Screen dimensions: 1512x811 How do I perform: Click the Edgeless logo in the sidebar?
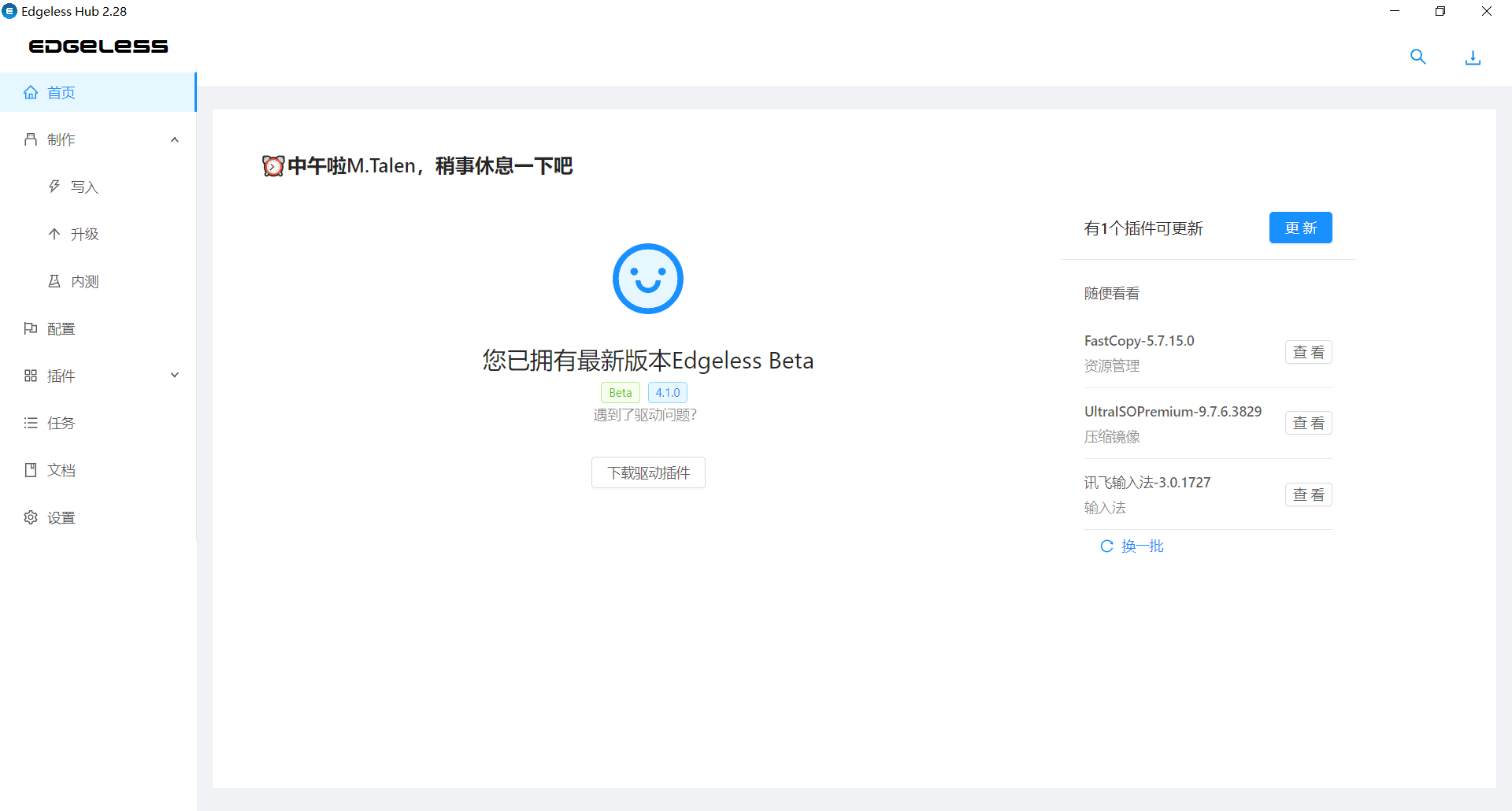click(98, 46)
